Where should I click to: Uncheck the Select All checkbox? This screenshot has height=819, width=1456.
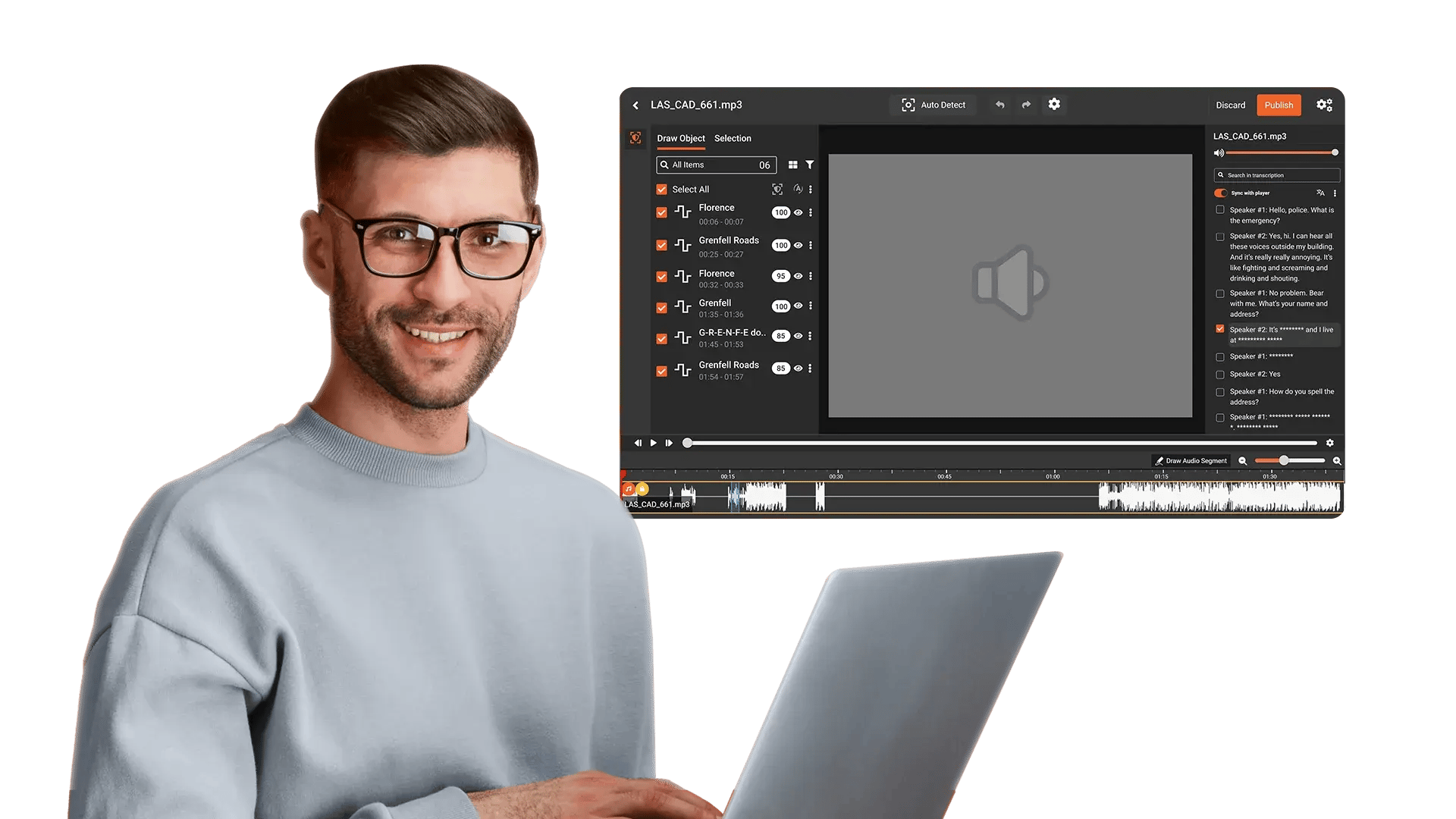(661, 190)
